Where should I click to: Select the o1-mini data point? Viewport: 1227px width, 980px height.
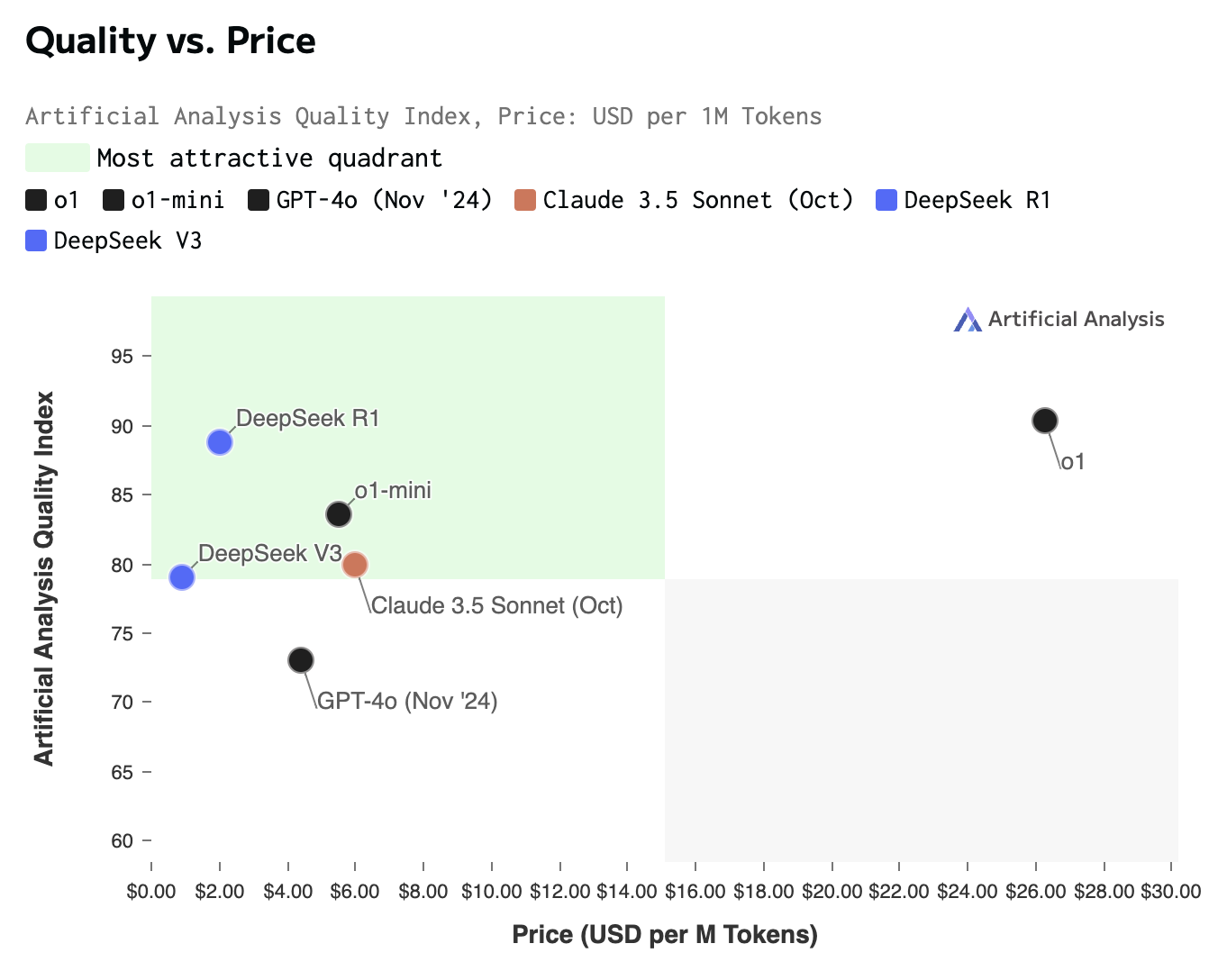(x=339, y=514)
